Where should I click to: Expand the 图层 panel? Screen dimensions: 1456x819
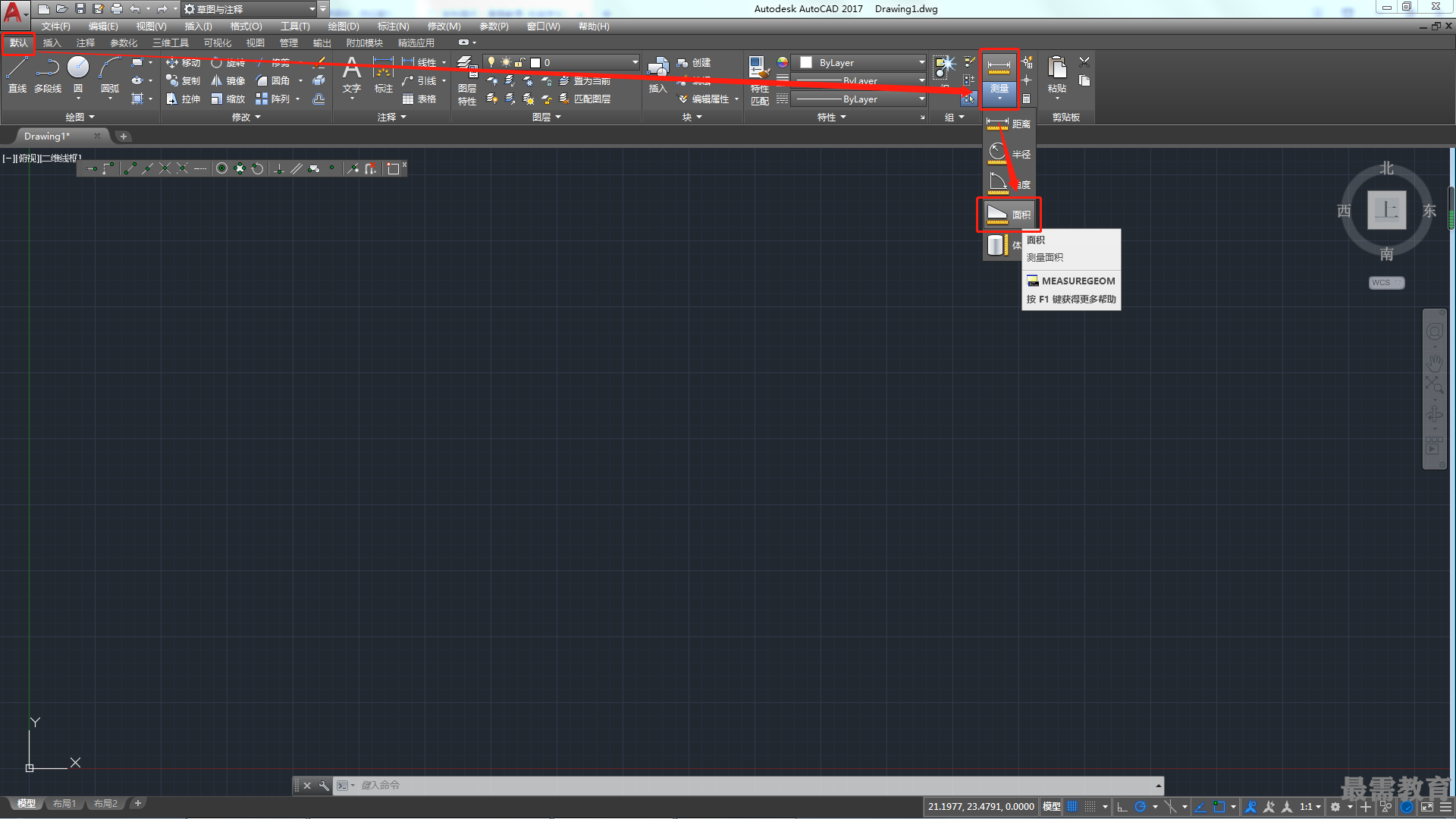pos(547,118)
